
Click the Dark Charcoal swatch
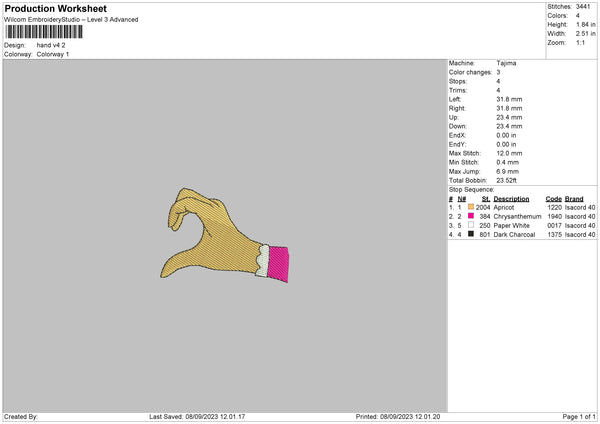(x=471, y=234)
